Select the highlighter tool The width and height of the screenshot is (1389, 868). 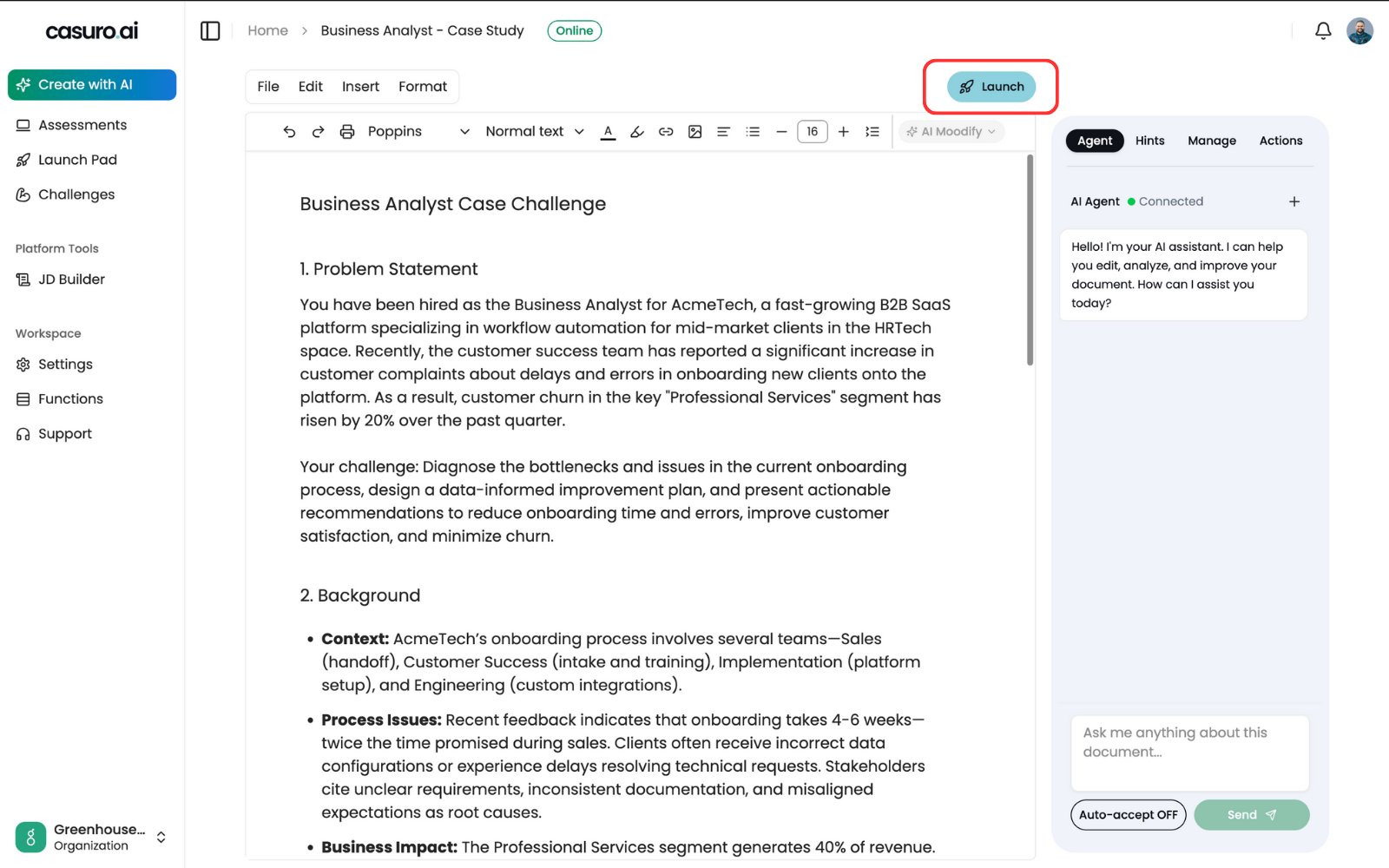[x=637, y=132]
